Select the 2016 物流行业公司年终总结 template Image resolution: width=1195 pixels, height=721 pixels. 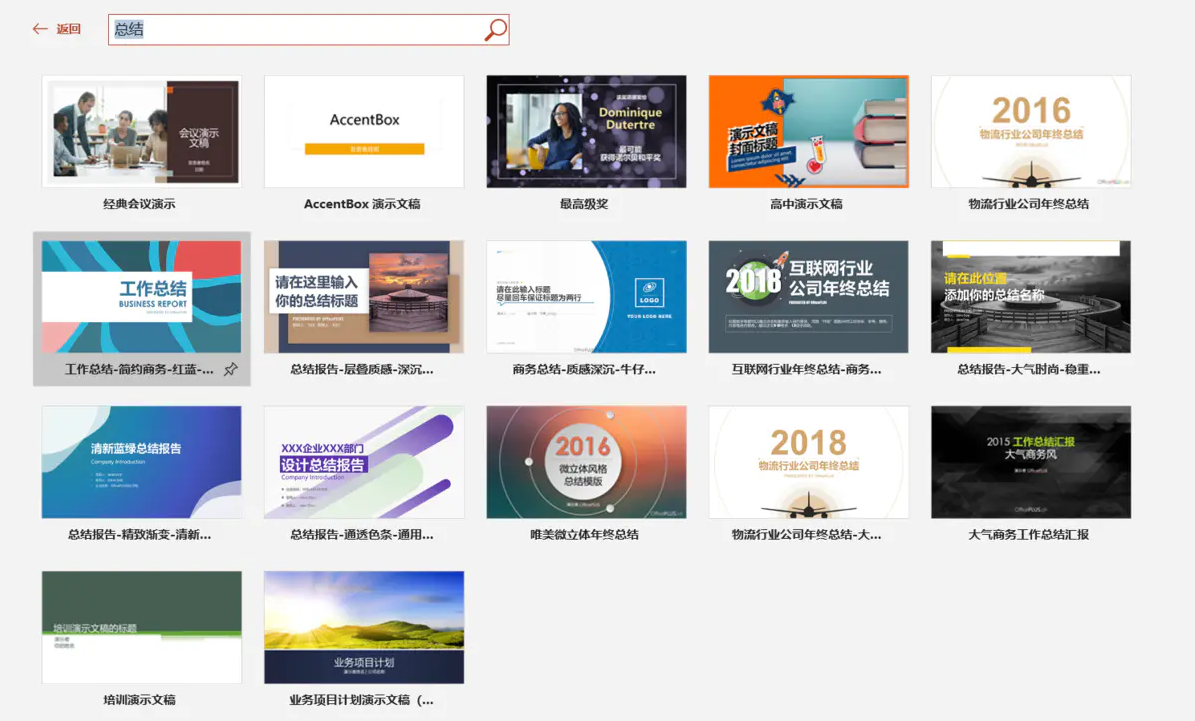click(1031, 131)
